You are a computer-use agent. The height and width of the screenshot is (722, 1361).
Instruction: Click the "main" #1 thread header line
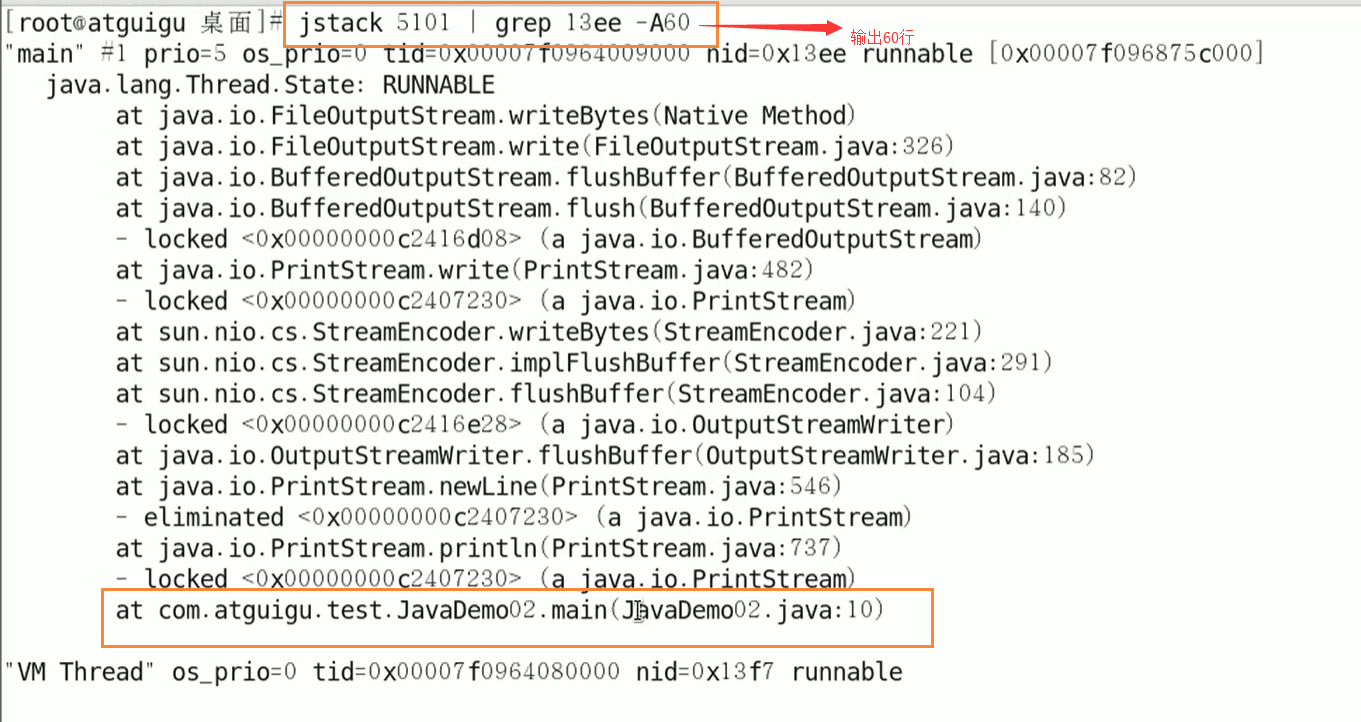pyautogui.click(x=640, y=54)
